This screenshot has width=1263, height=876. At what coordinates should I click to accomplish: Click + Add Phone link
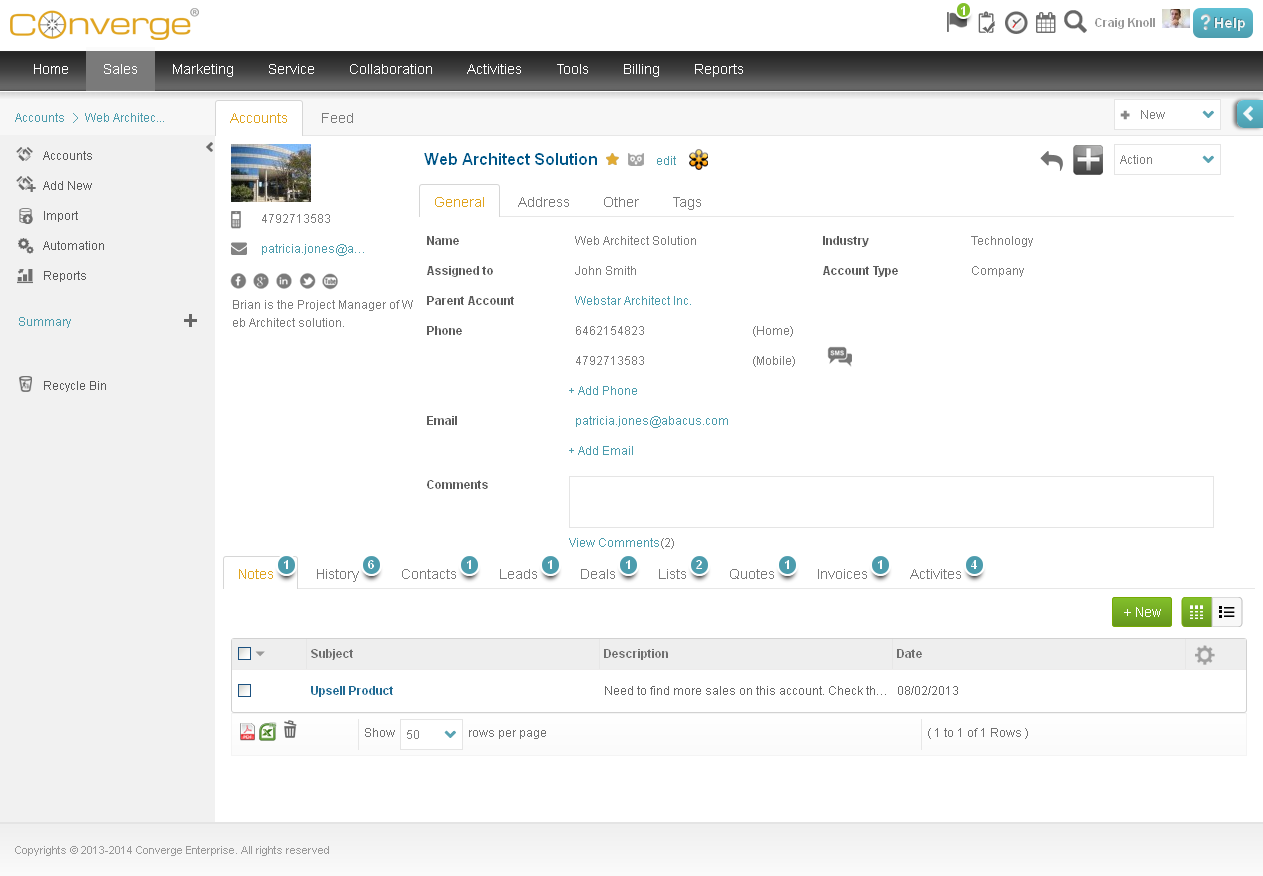tap(603, 391)
